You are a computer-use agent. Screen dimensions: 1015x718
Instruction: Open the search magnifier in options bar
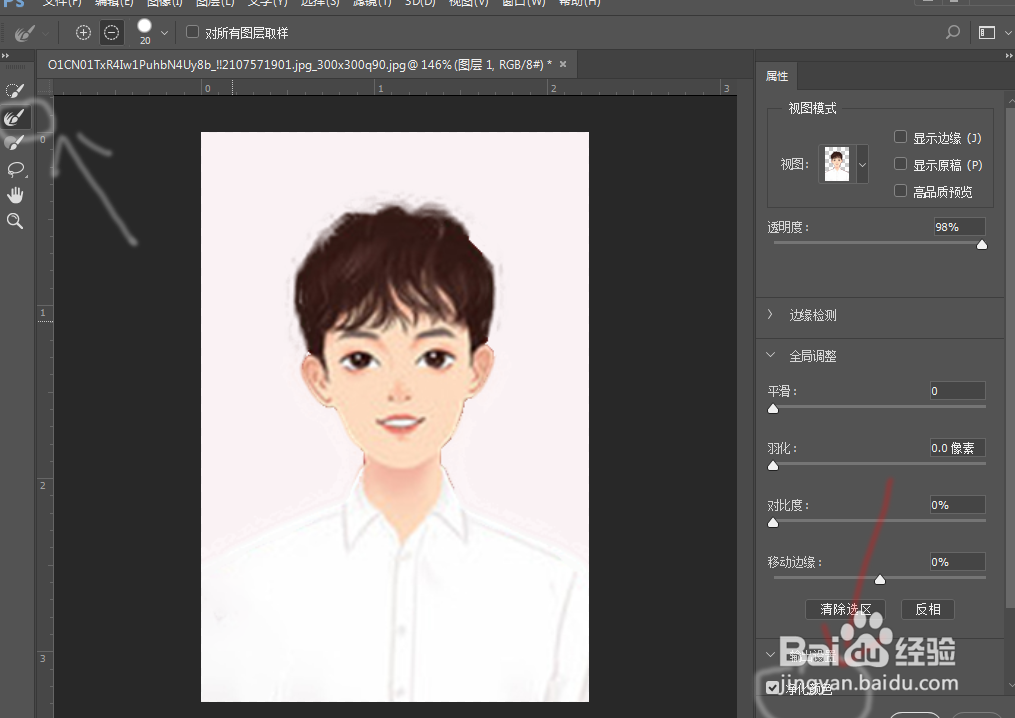click(x=953, y=32)
